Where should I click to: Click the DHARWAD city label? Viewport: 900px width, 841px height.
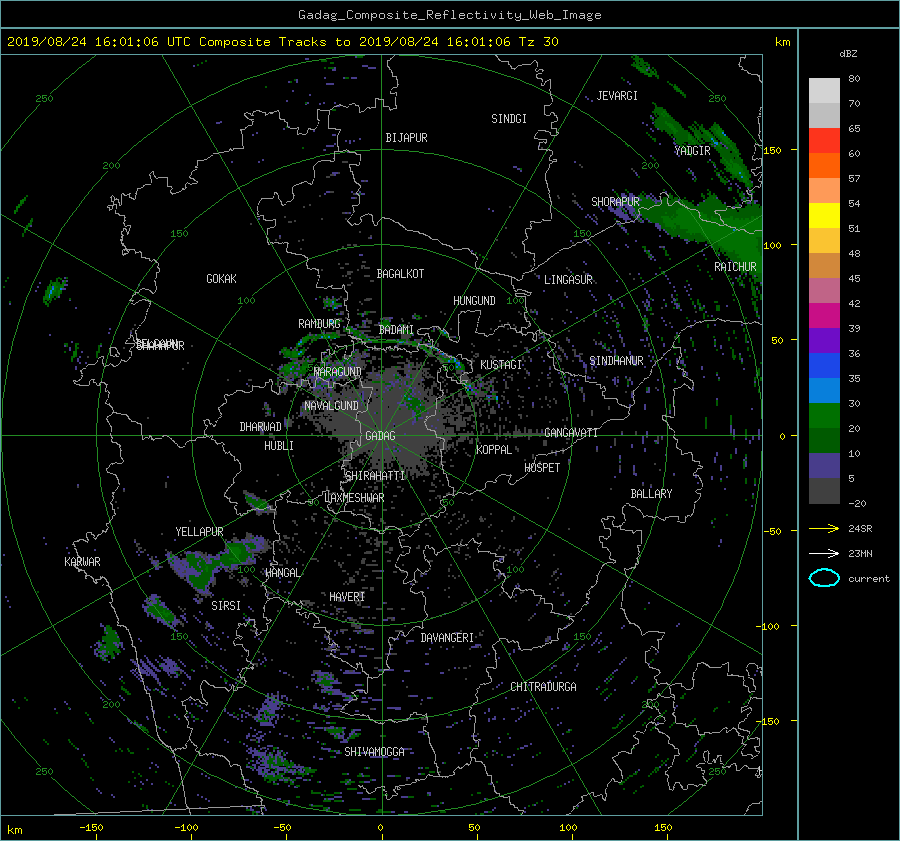260,427
